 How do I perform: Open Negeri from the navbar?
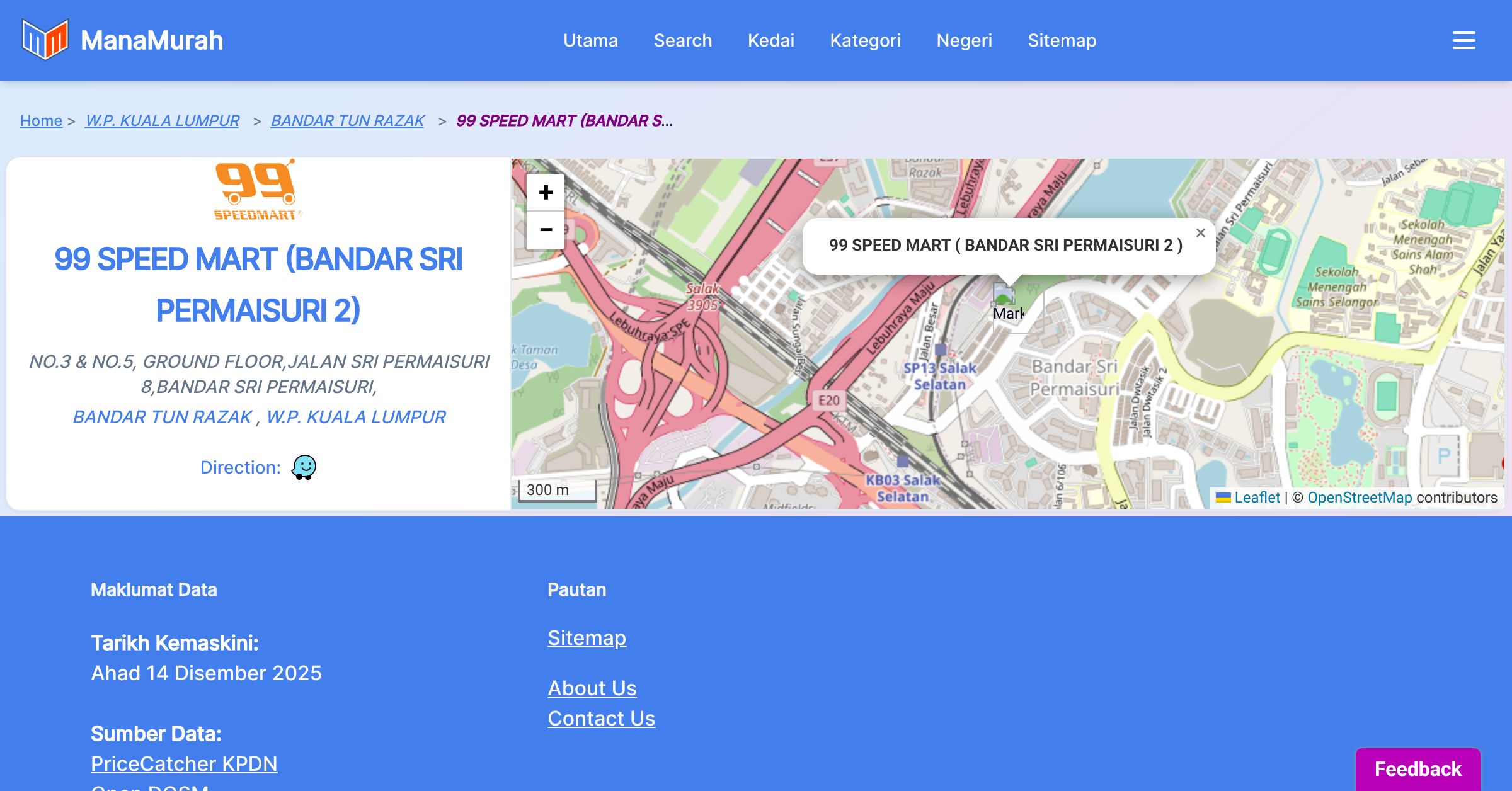point(964,40)
